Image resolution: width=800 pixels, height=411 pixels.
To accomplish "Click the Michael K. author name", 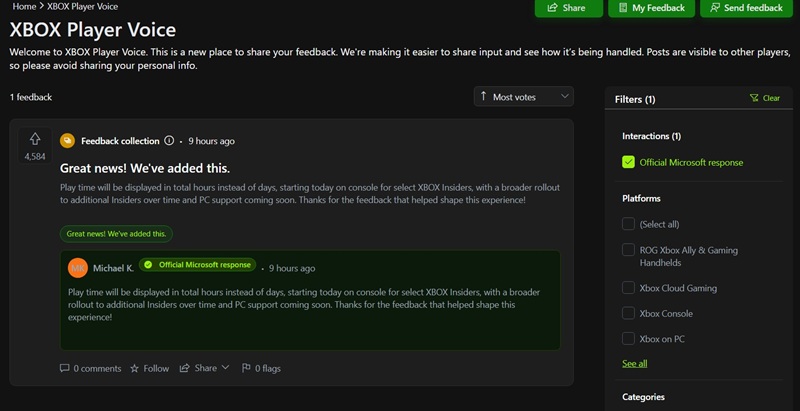I will (113, 268).
